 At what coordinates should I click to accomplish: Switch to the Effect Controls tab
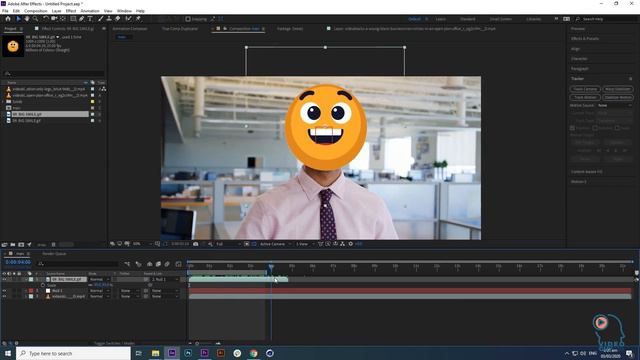67,29
